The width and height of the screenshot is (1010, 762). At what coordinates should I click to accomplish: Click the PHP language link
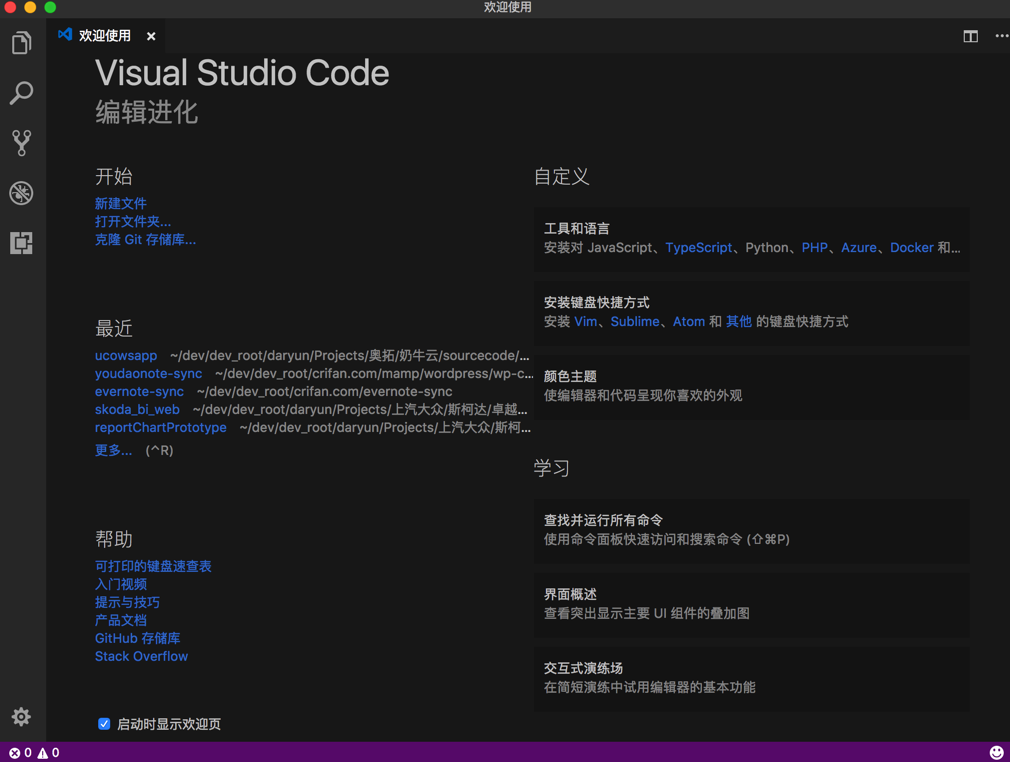click(x=814, y=247)
